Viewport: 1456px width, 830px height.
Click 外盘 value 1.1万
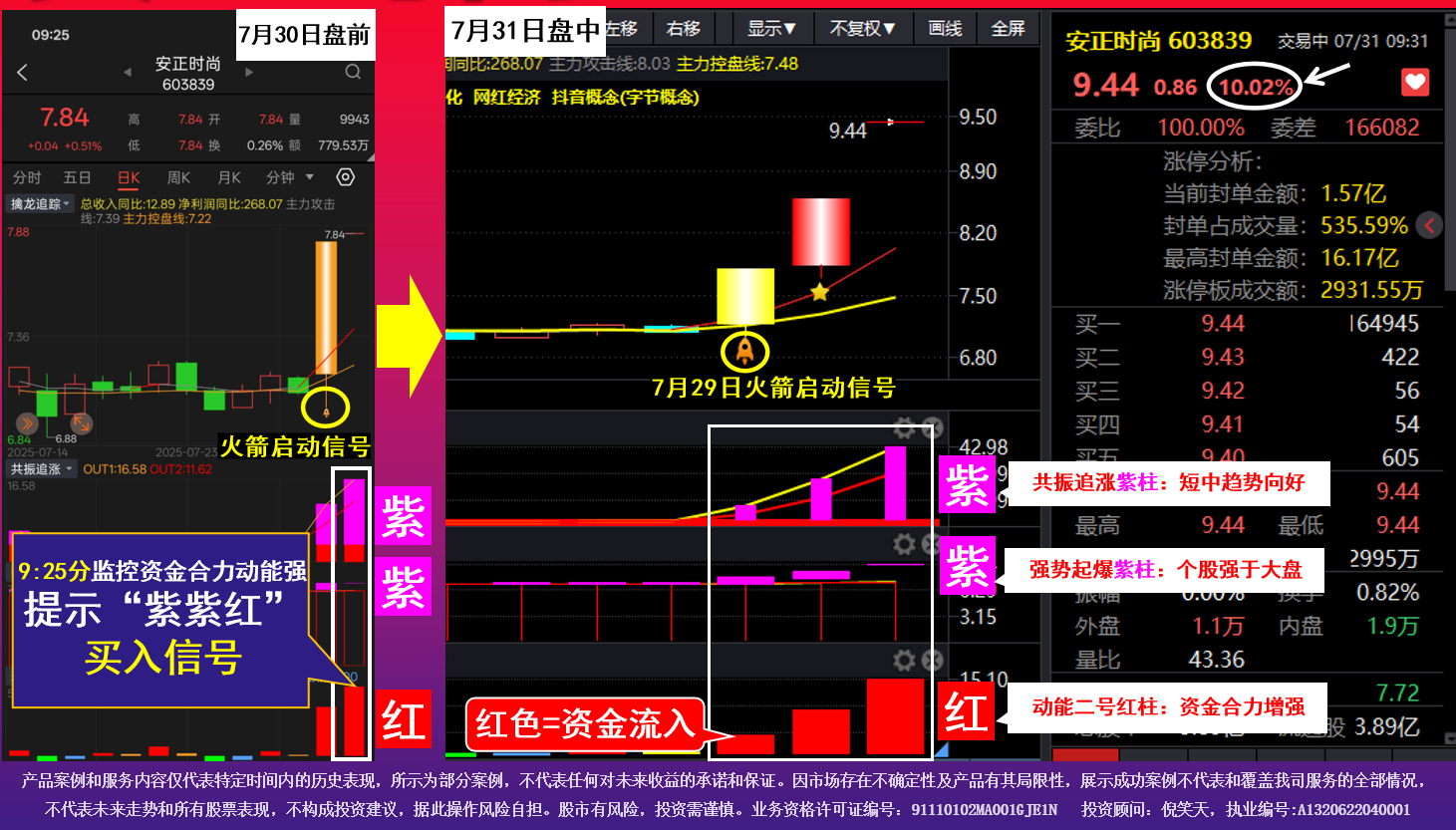1217,626
